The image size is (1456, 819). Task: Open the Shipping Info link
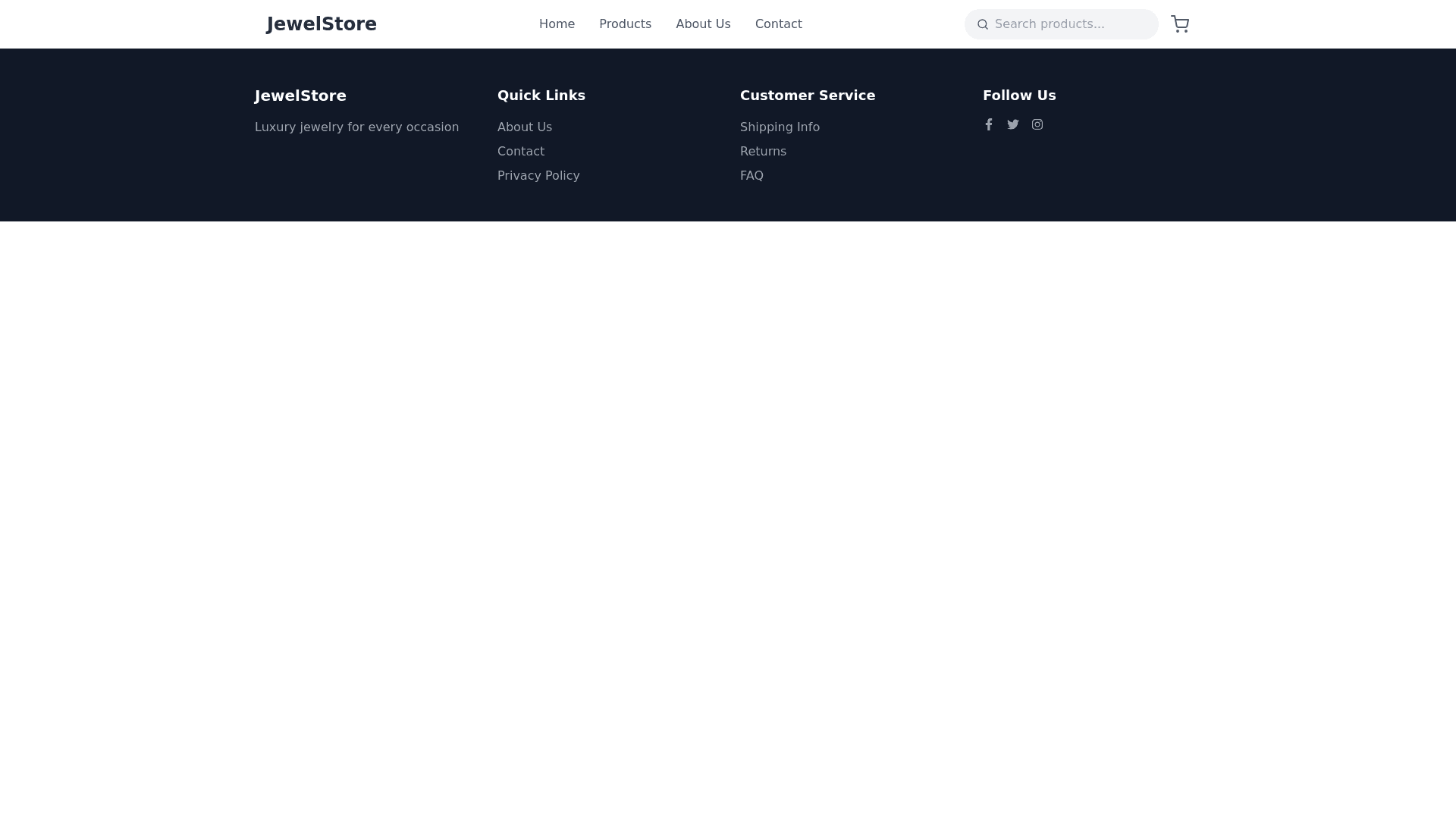click(780, 127)
